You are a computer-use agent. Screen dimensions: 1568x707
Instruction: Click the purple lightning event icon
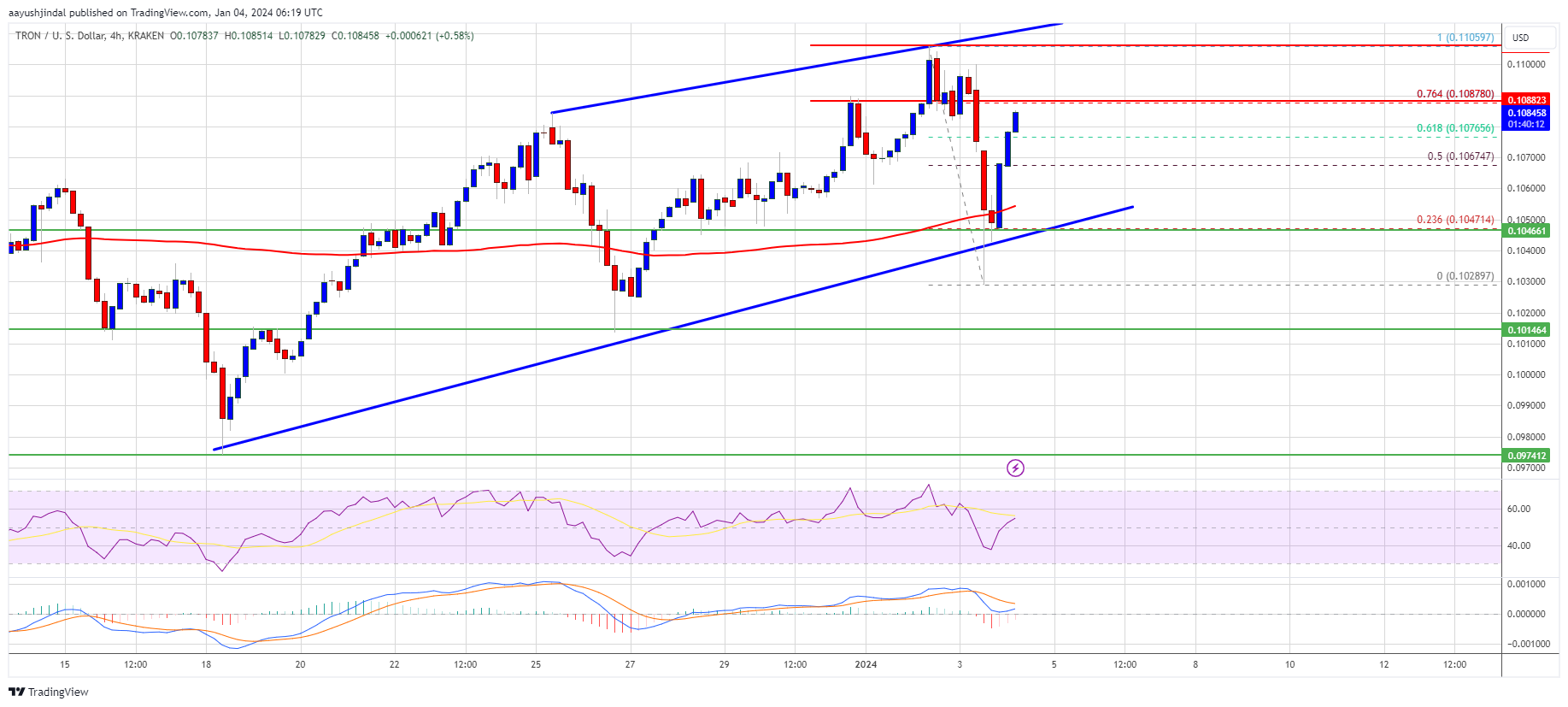click(x=1015, y=468)
